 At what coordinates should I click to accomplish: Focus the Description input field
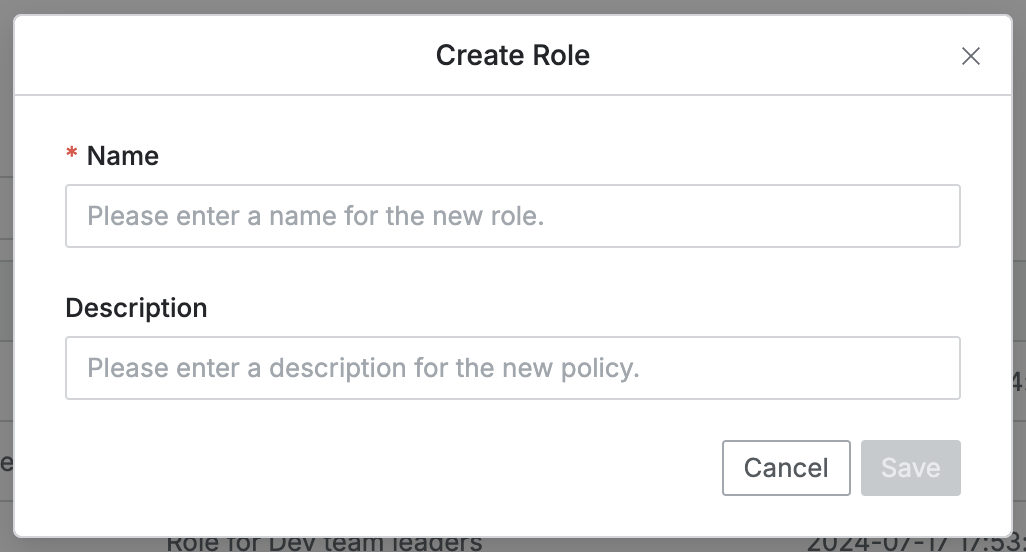point(512,368)
